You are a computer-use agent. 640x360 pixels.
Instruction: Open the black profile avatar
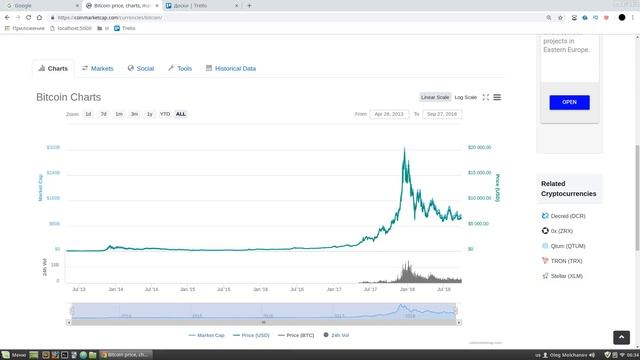(622, 18)
